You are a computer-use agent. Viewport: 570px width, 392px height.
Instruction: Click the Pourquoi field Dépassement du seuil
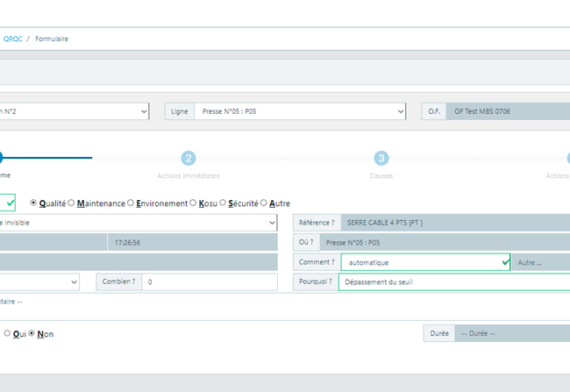(x=454, y=282)
